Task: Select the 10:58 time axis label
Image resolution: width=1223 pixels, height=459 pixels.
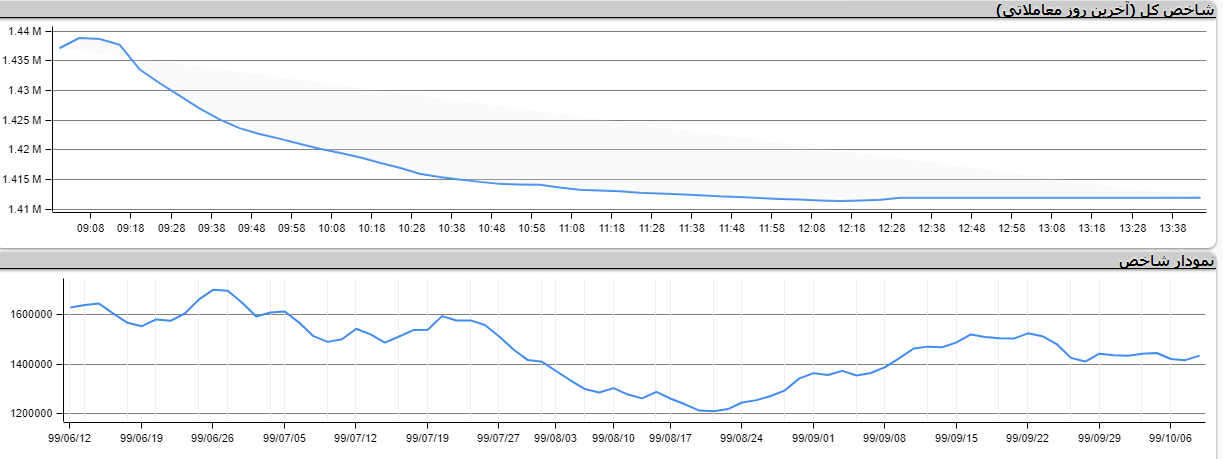Action: tap(531, 228)
